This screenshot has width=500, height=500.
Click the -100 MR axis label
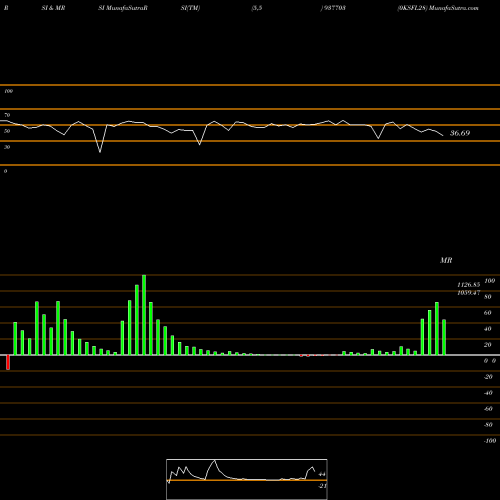click(x=490, y=441)
